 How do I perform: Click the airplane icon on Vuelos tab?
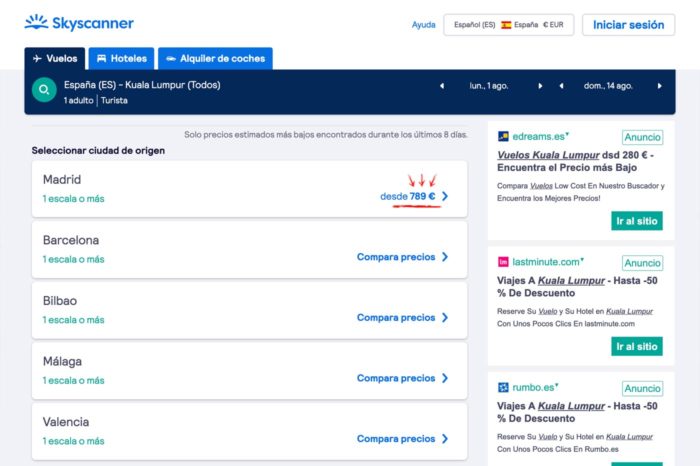coord(37,58)
